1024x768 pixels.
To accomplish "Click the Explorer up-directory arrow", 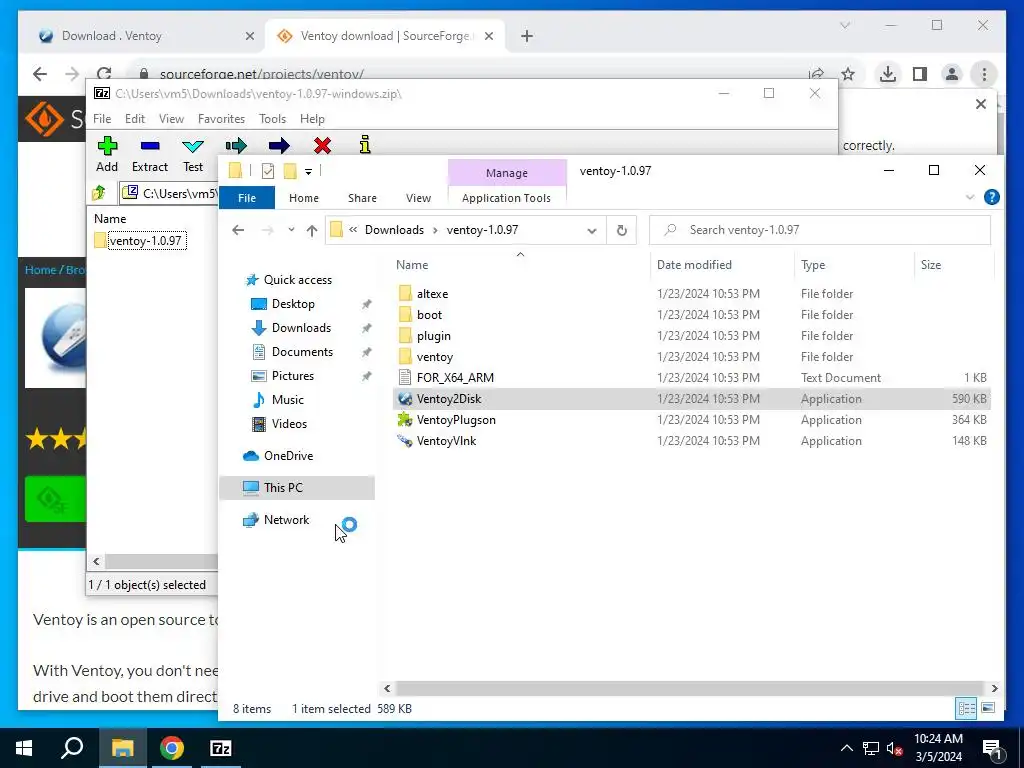I will click(x=312, y=230).
